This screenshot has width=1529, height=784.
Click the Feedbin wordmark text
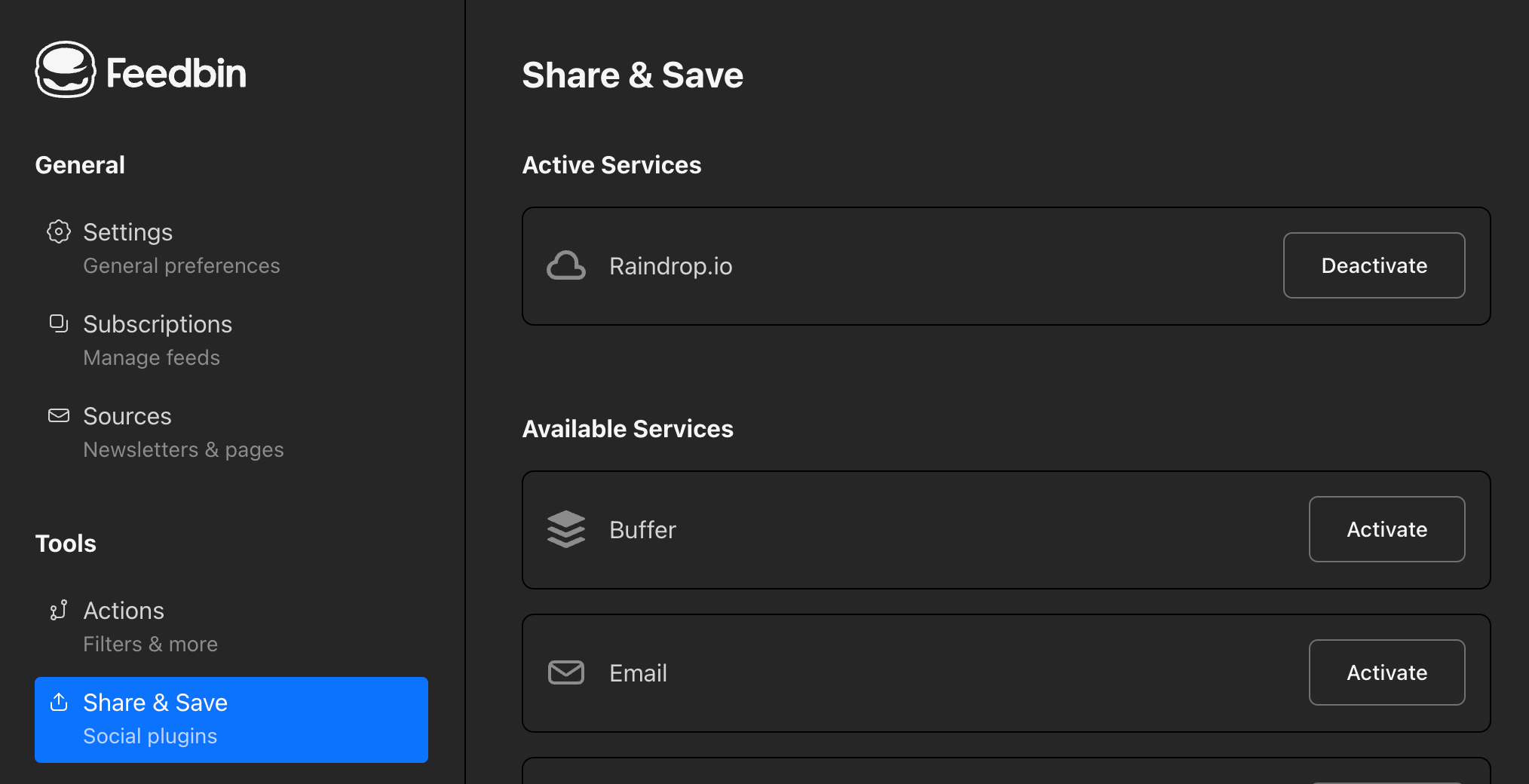coord(176,73)
